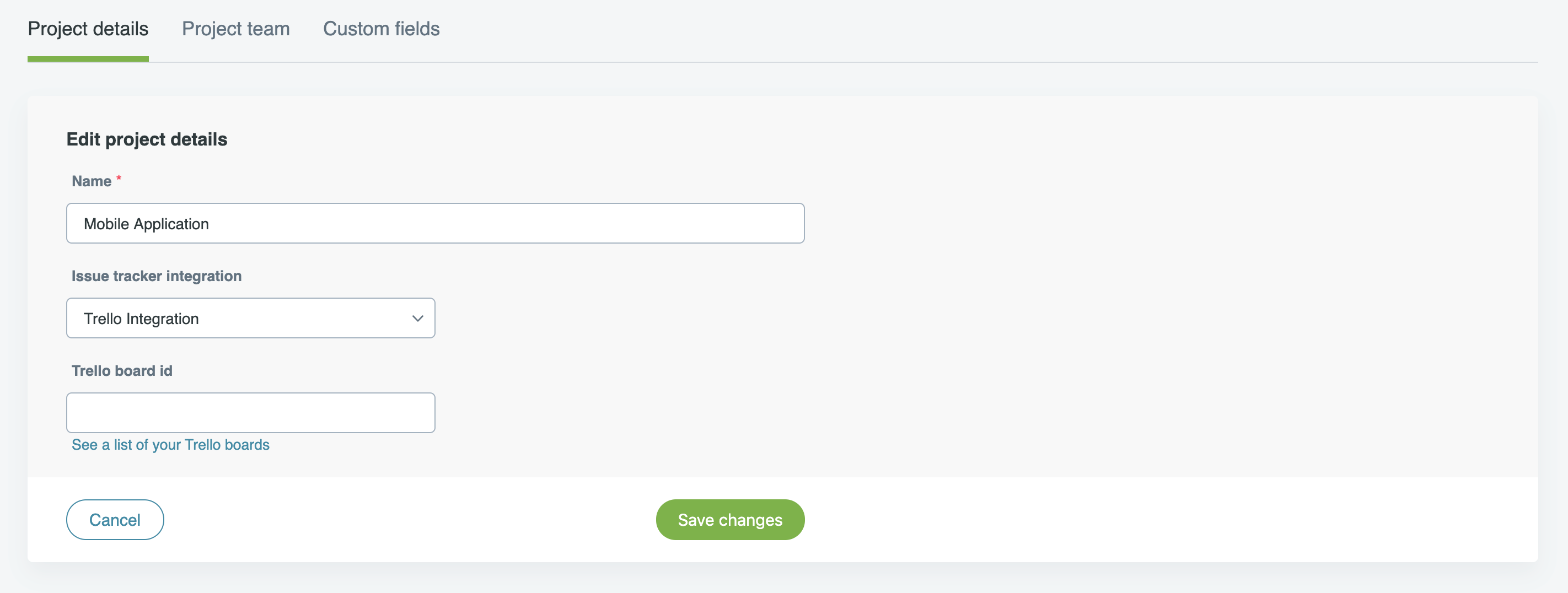Click the Trello Integration selected value text
Viewport: 1568px width, 593px height.
point(141,319)
